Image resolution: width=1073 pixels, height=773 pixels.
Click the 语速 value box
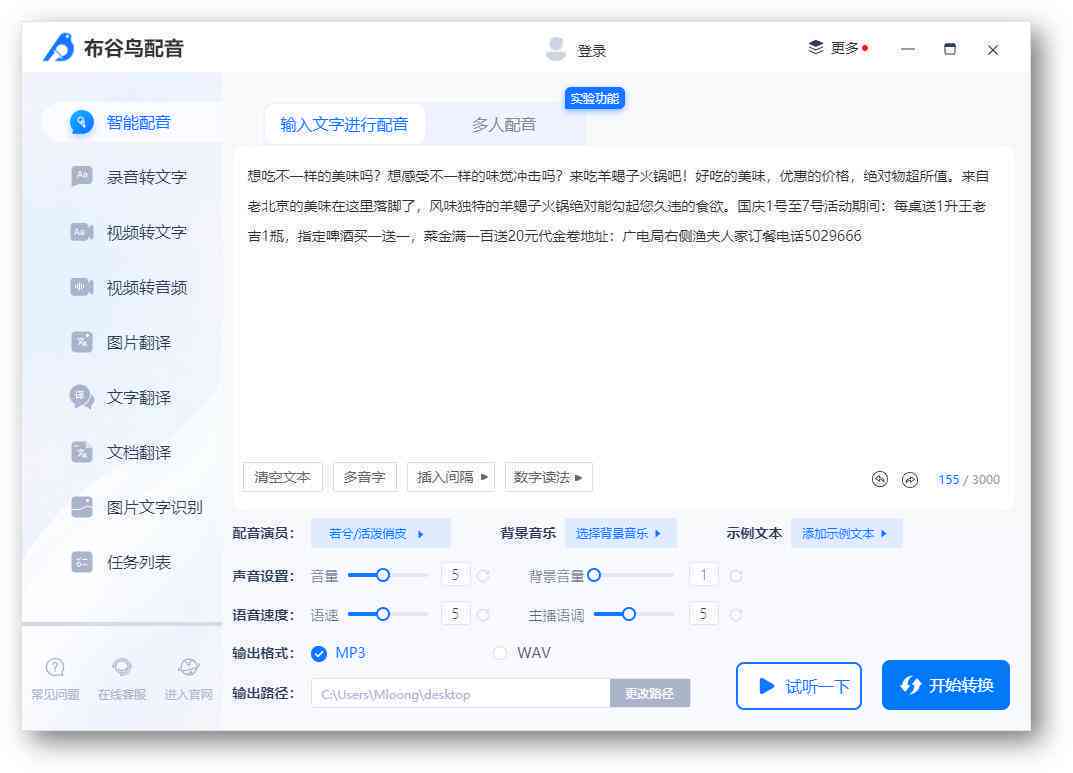click(x=455, y=614)
